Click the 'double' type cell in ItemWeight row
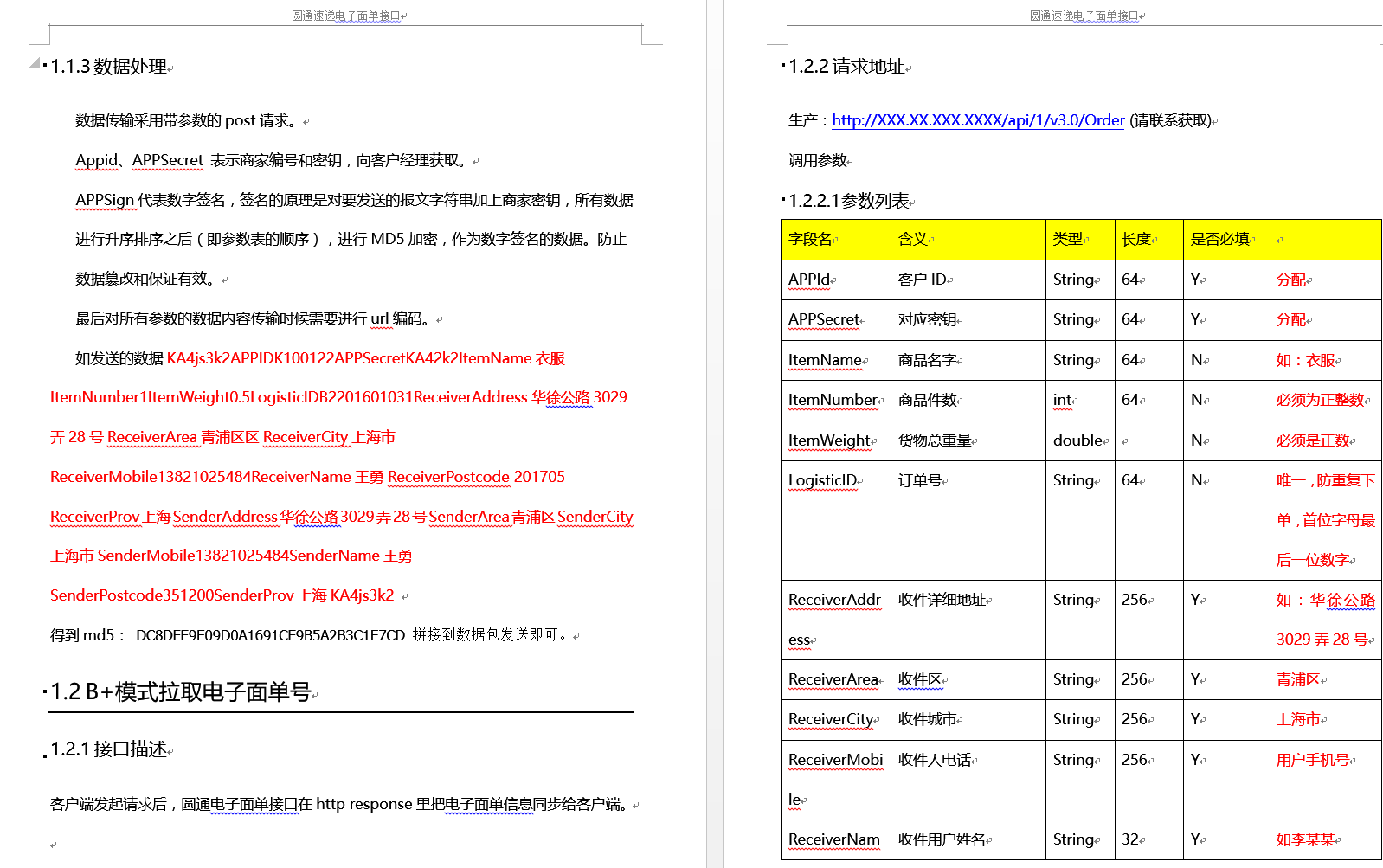 pyautogui.click(x=1080, y=440)
